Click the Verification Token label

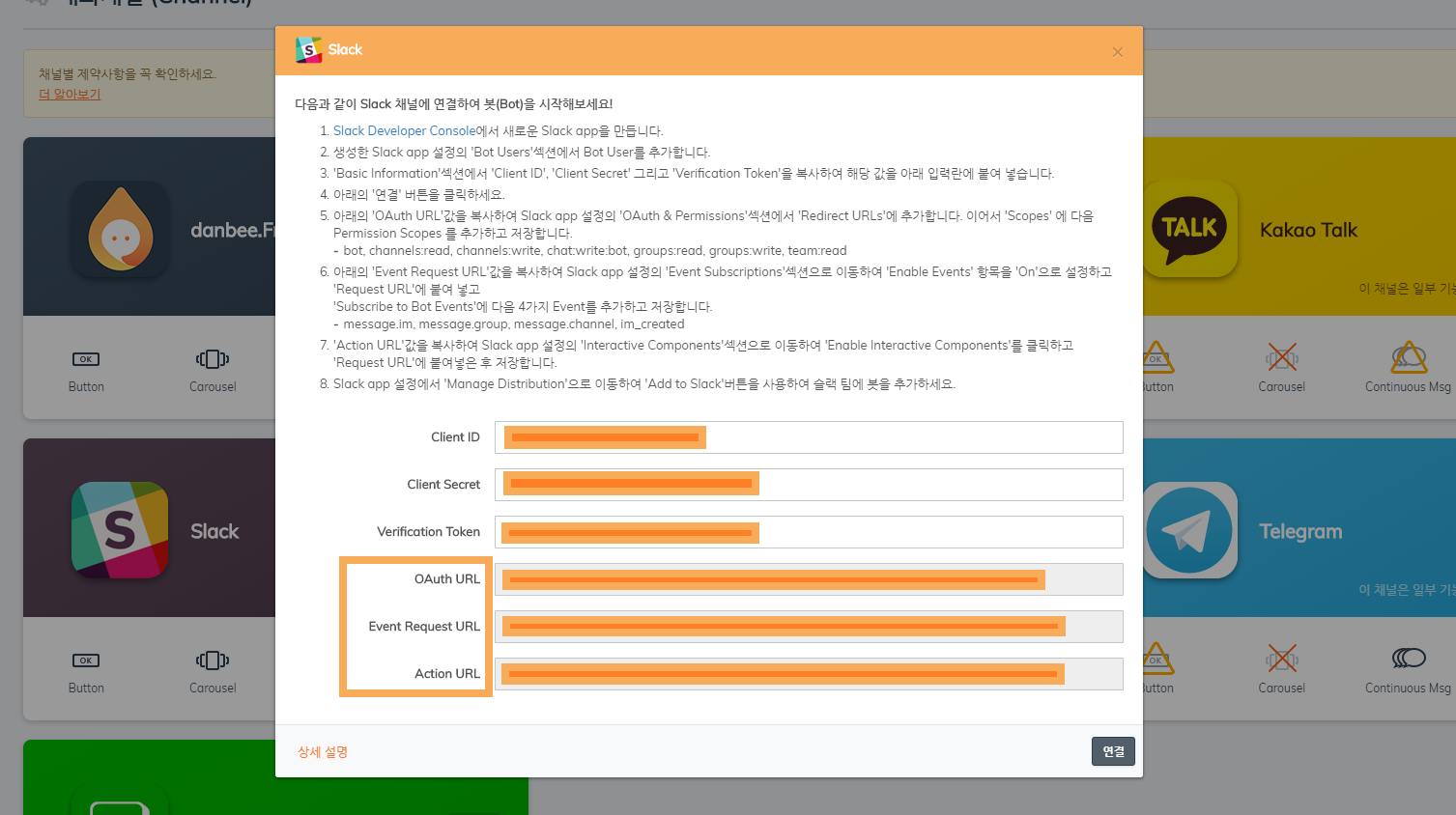point(428,532)
